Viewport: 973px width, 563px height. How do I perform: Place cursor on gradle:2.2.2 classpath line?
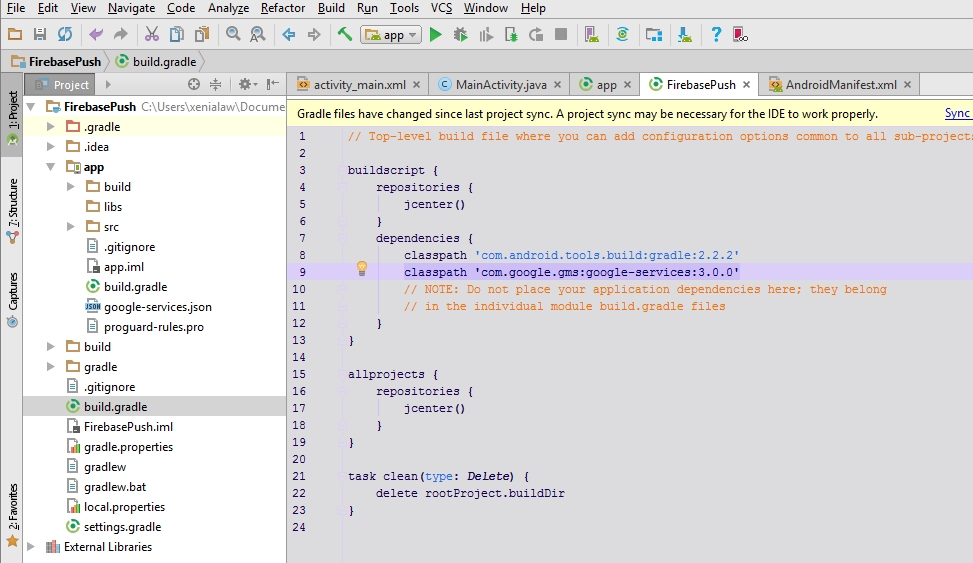572,255
